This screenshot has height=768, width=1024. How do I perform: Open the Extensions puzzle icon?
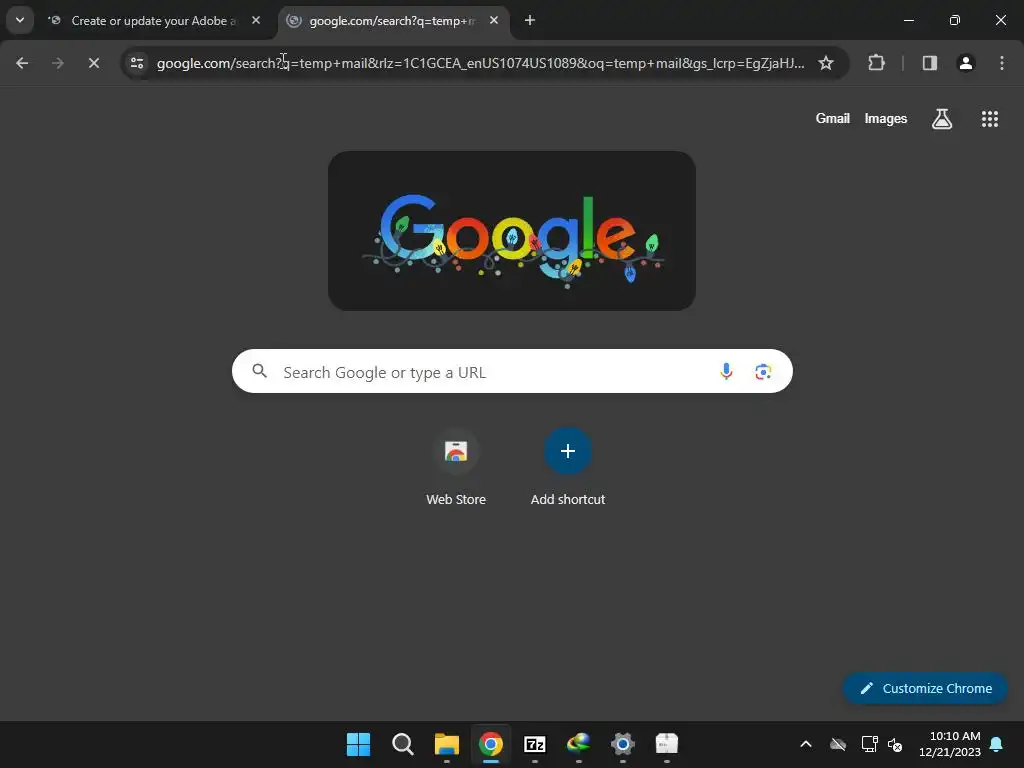tap(876, 63)
